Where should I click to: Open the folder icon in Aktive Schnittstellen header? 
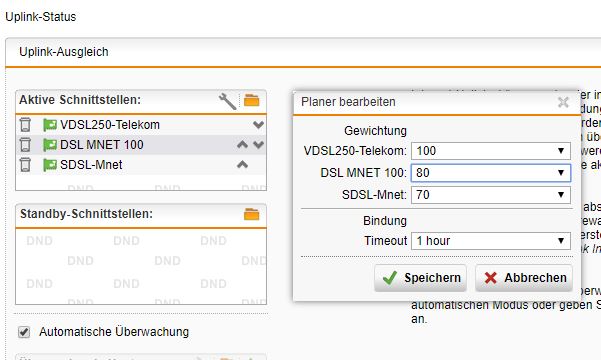[251, 100]
